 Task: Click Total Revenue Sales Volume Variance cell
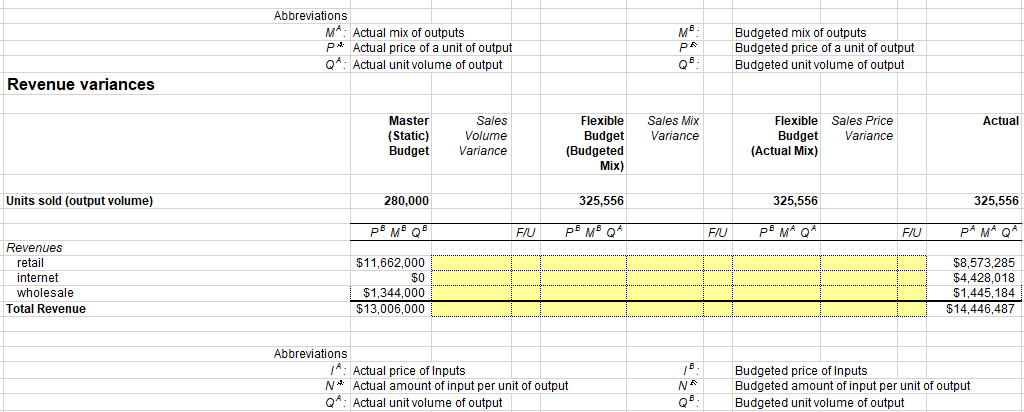(x=471, y=309)
